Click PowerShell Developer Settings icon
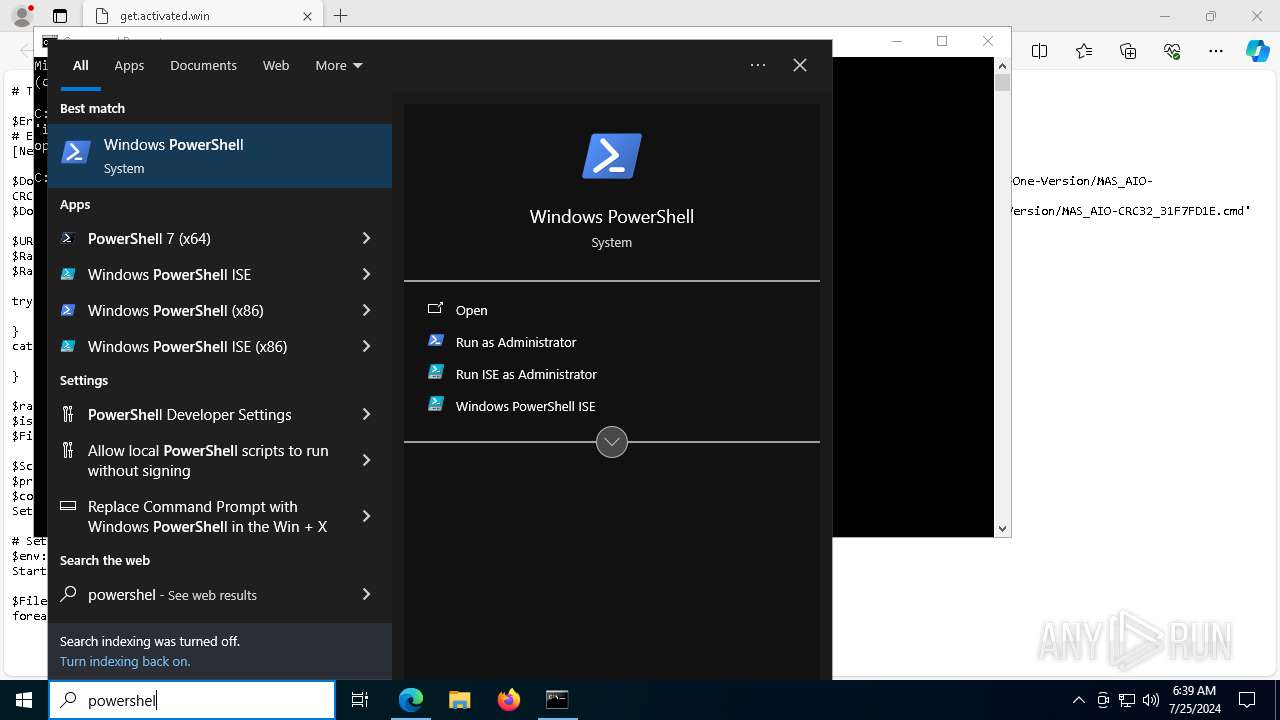Image resolution: width=1280 pixels, height=720 pixels. 68,414
